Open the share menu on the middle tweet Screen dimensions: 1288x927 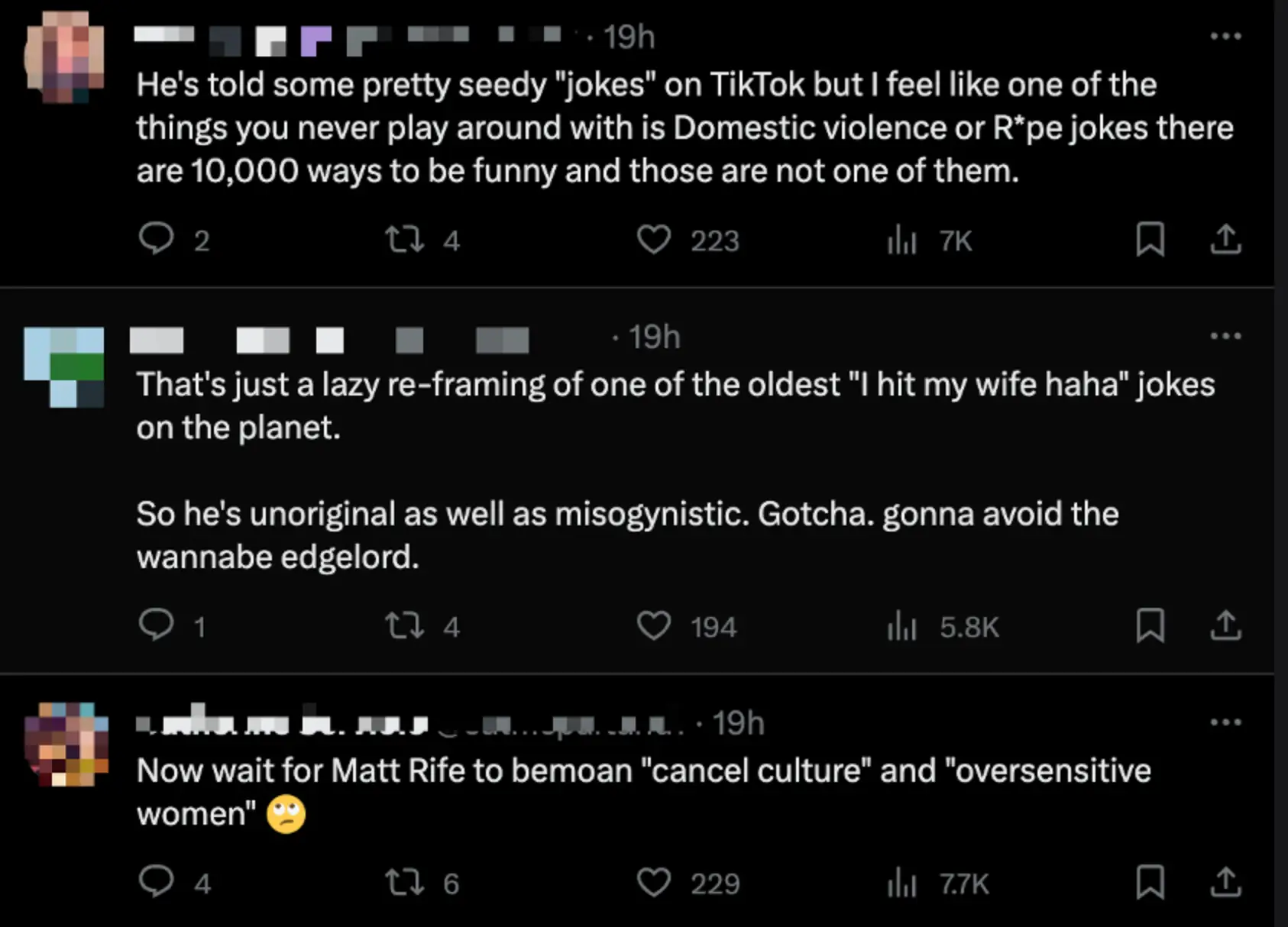click(x=1226, y=626)
